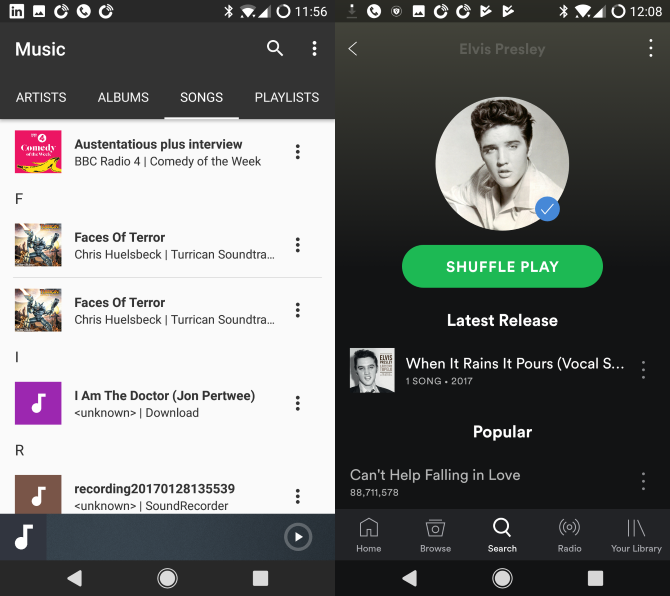The width and height of the screenshot is (670, 596).
Task: Go back from Elvis Presley page
Action: pyautogui.click(x=353, y=49)
